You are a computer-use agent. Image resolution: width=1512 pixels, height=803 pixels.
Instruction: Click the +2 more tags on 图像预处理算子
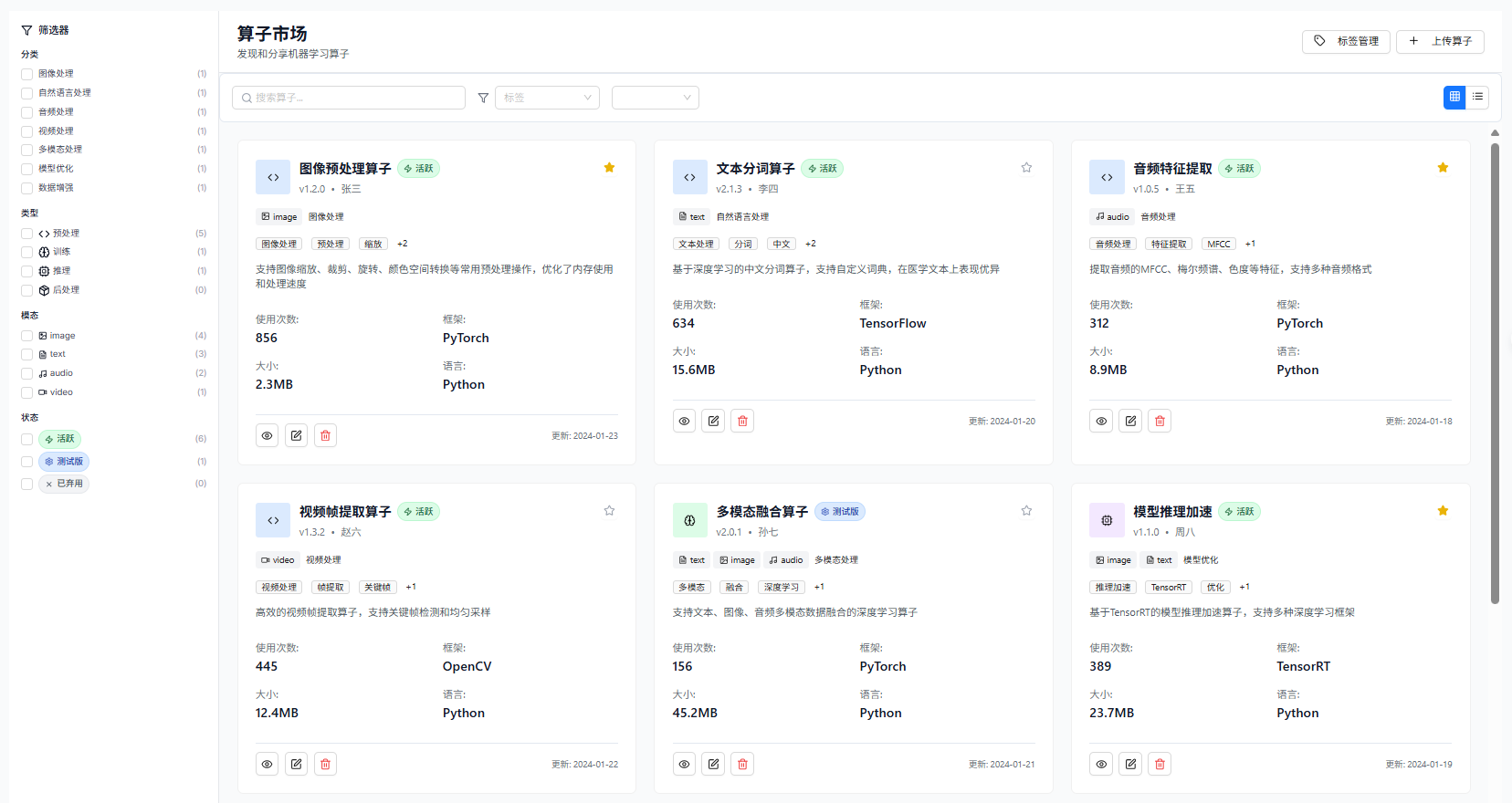coord(403,244)
